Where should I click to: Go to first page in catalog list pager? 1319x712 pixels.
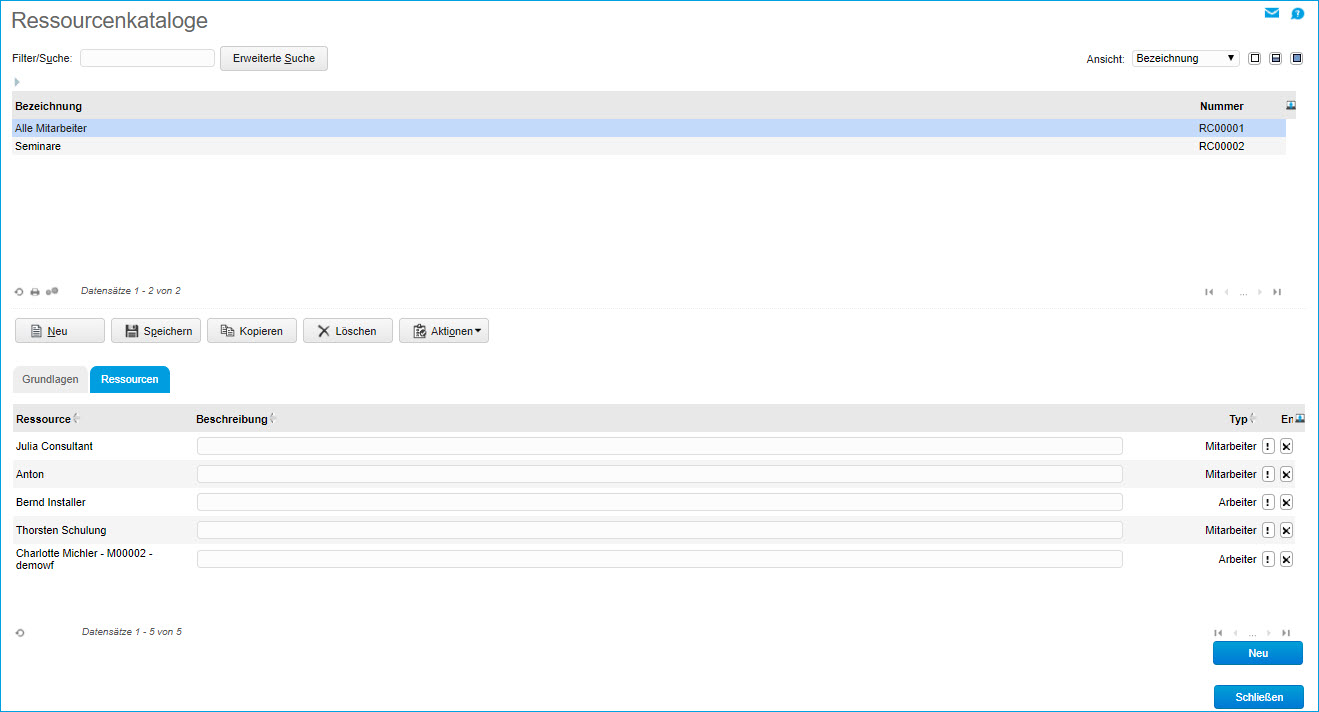1209,292
